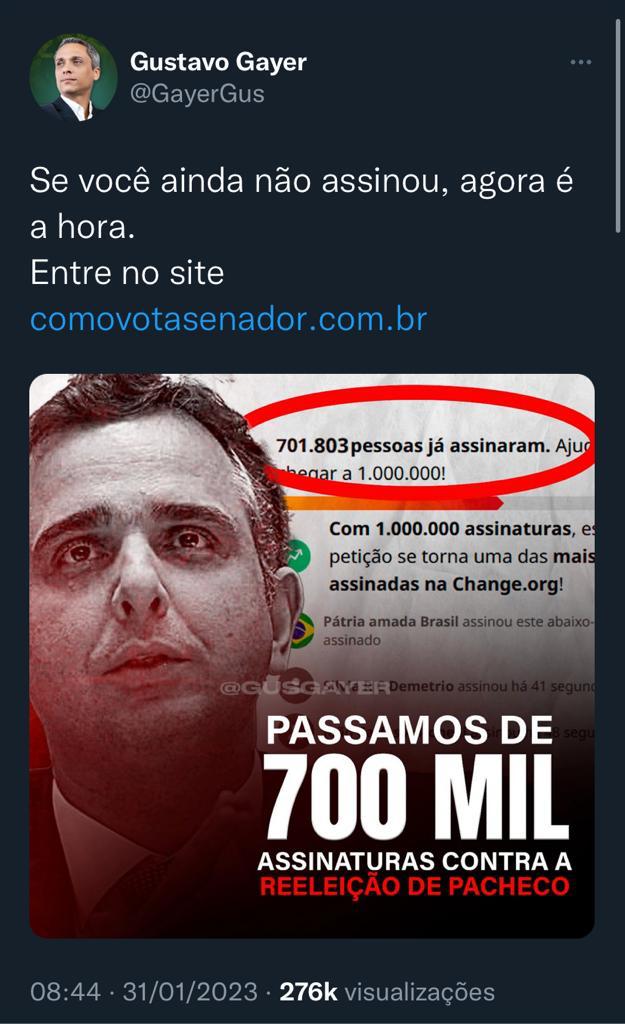
Task: Open the three-dot more options menu
Action: pyautogui.click(x=580, y=63)
